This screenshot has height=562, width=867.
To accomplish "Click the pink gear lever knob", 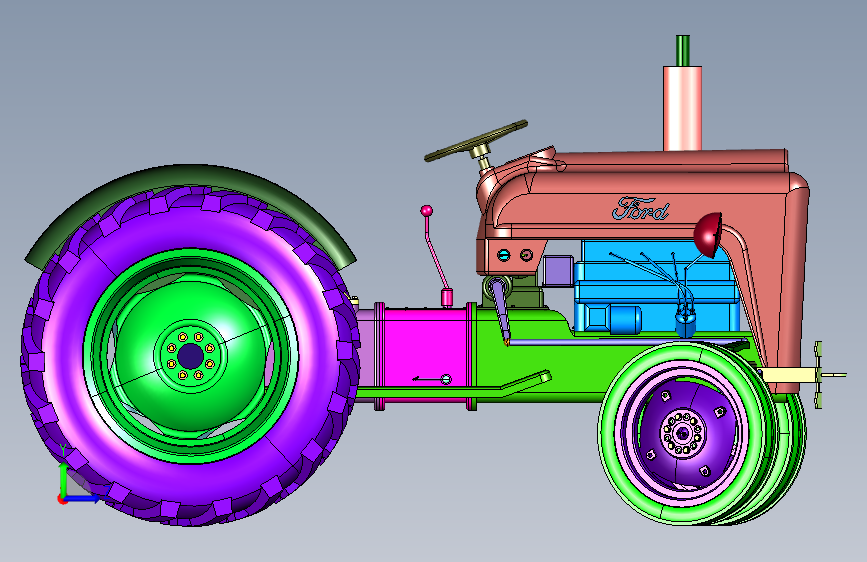I will tap(426, 211).
